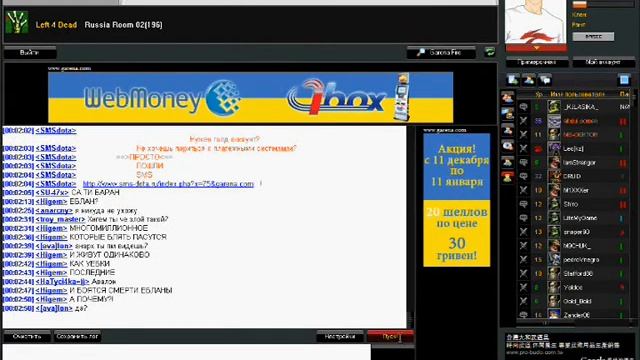The image size is (640, 360).
Task: Click the Higem nickname at 00:02:13
Action: [51, 202]
